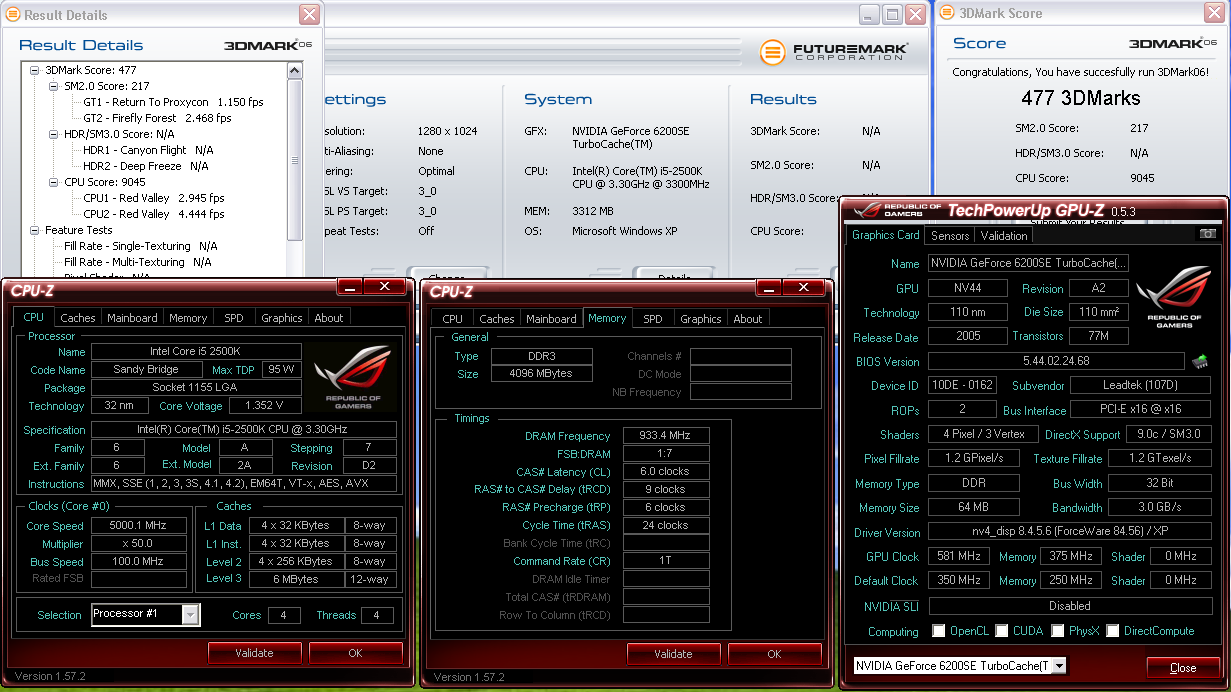Select CPU1 - Red Valley row
The width and height of the screenshot is (1231, 692).
click(154, 198)
